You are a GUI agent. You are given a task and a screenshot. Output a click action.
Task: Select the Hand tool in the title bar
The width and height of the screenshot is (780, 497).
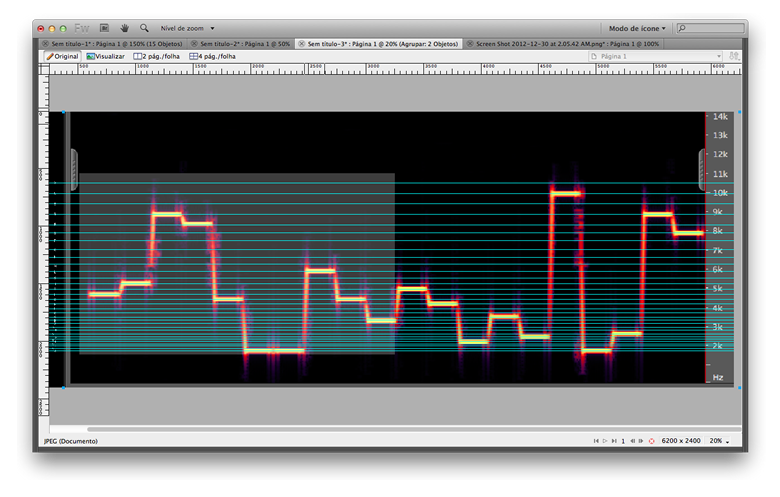(x=124, y=28)
